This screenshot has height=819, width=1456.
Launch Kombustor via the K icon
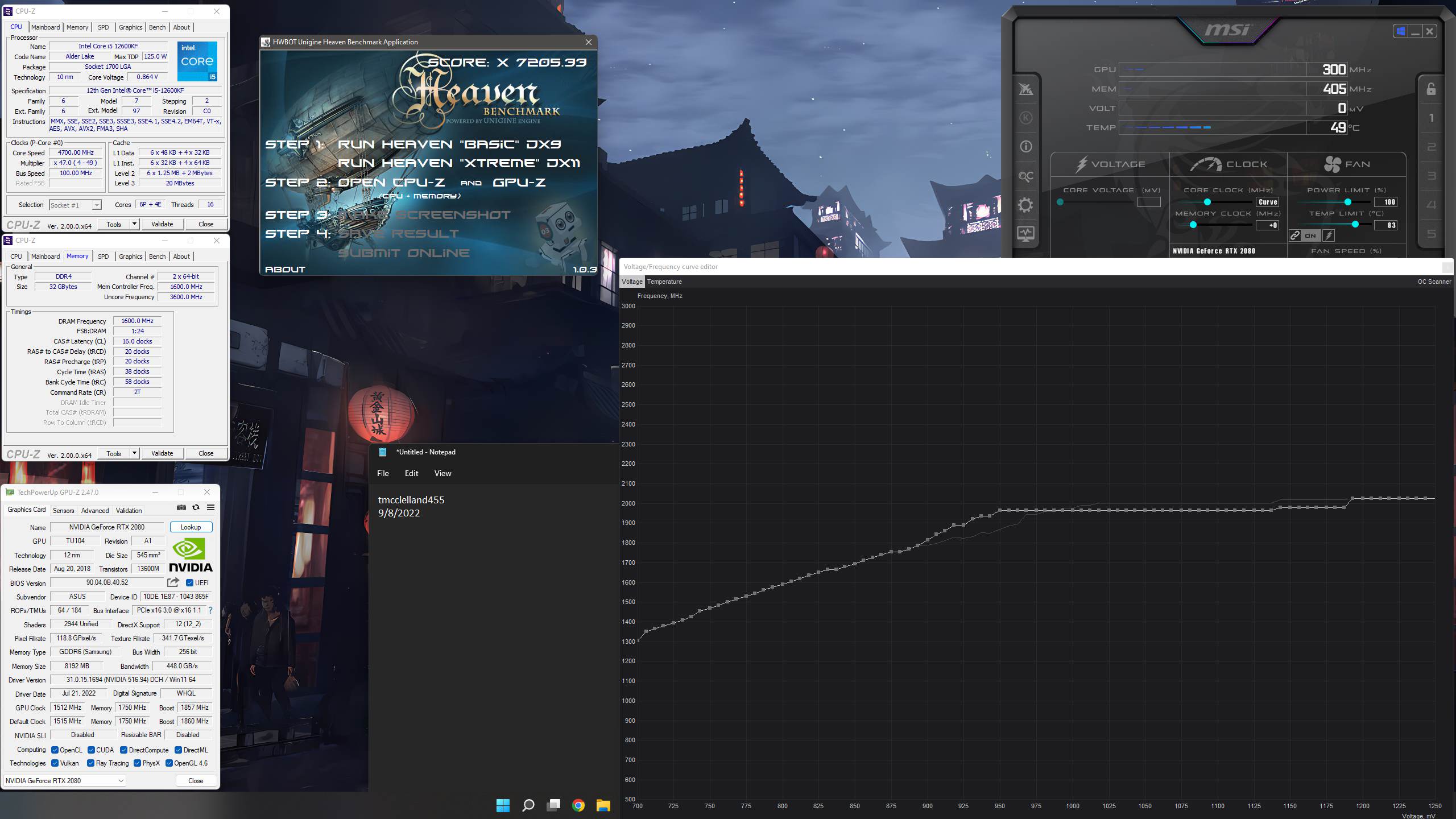click(x=1026, y=118)
